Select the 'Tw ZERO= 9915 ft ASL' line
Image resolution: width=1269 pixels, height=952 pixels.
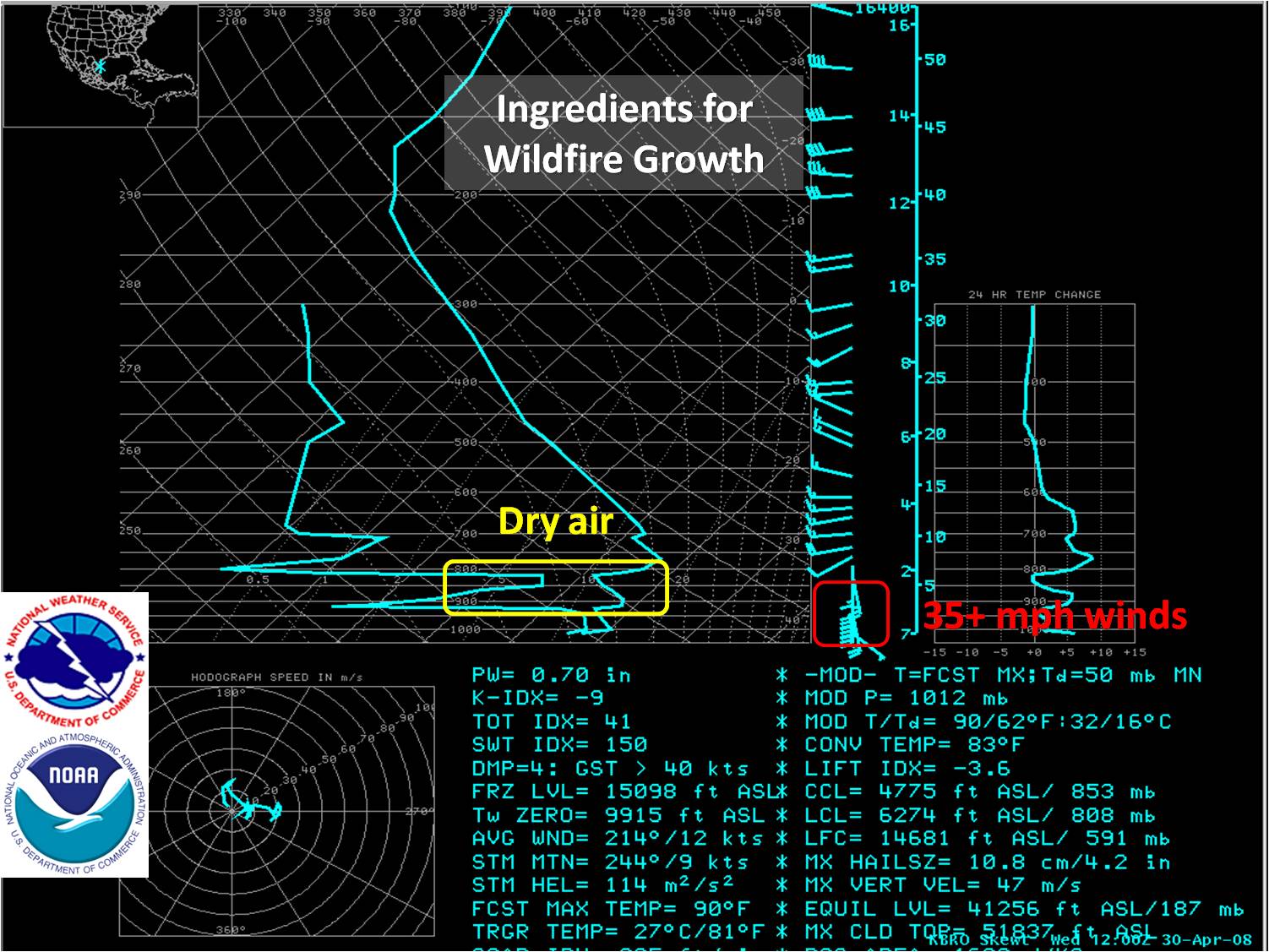(618, 815)
